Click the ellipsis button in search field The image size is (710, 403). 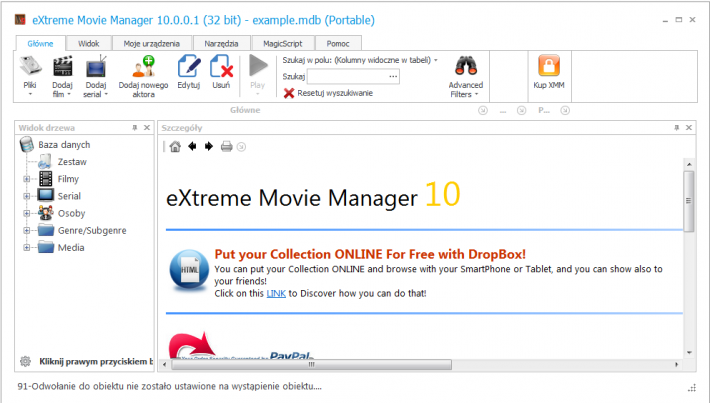[x=393, y=77]
